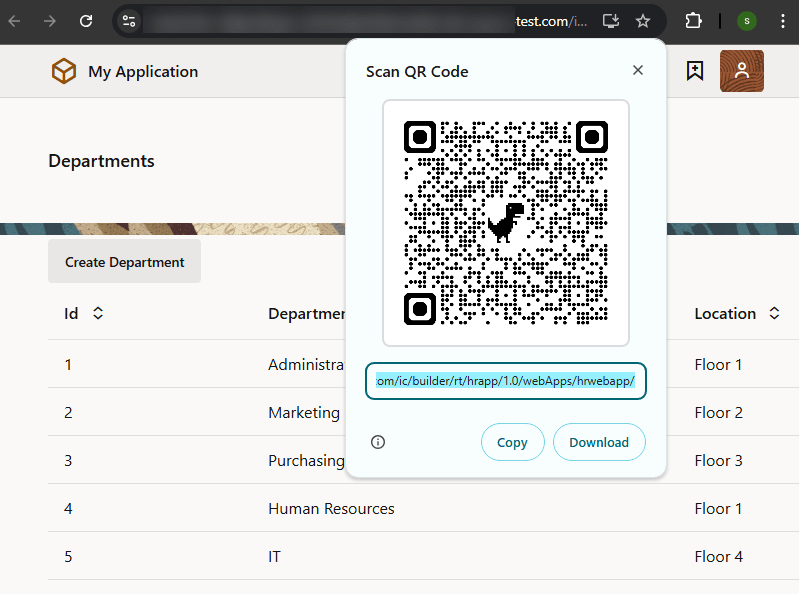Viewport: 799px width, 594px height.
Task: Click Id cell 5
Action: pyautogui.click(x=68, y=556)
